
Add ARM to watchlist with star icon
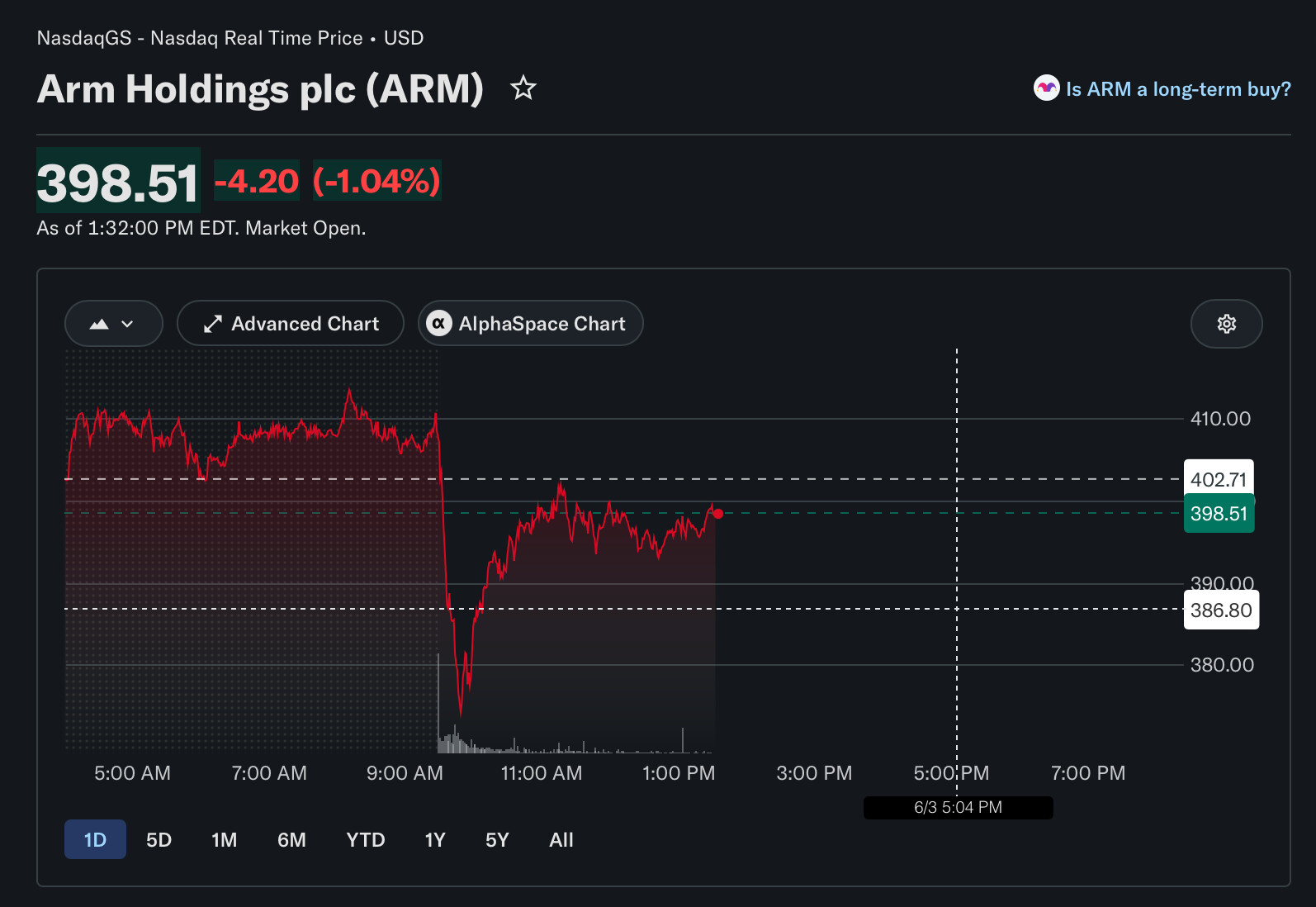click(x=523, y=88)
